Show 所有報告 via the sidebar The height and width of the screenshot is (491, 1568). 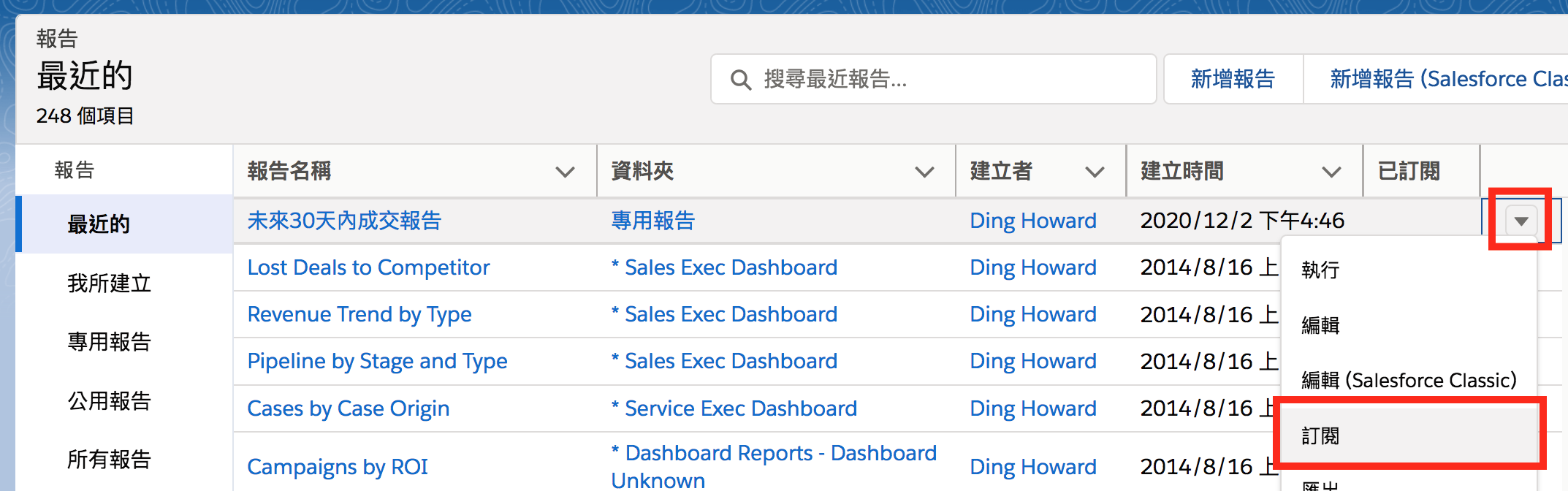click(x=107, y=460)
